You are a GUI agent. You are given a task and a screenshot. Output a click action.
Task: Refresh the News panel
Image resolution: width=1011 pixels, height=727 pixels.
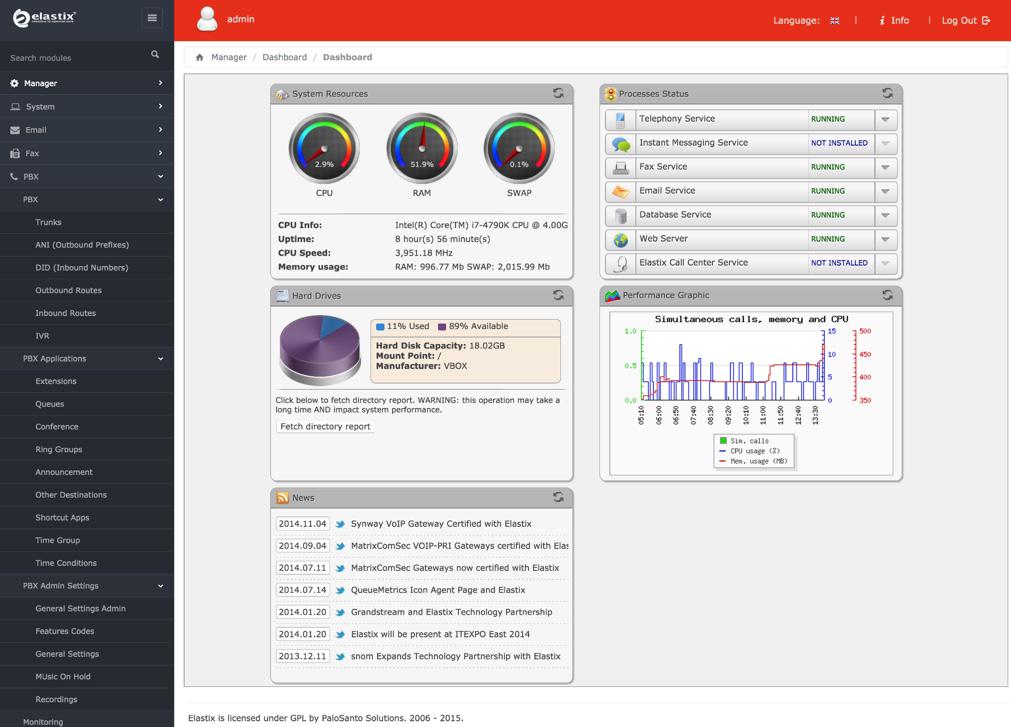[558, 498]
